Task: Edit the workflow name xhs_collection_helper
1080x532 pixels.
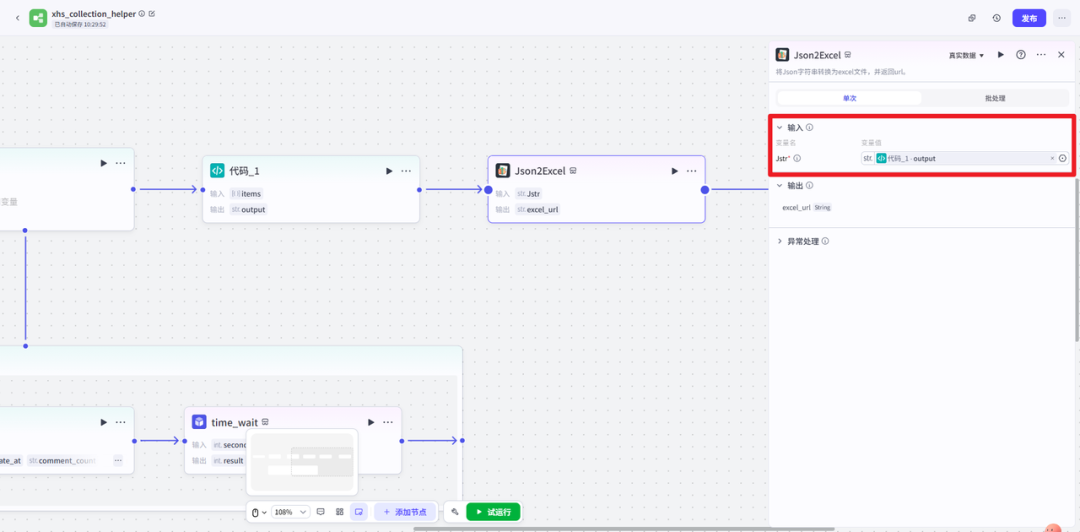Action: 152,14
